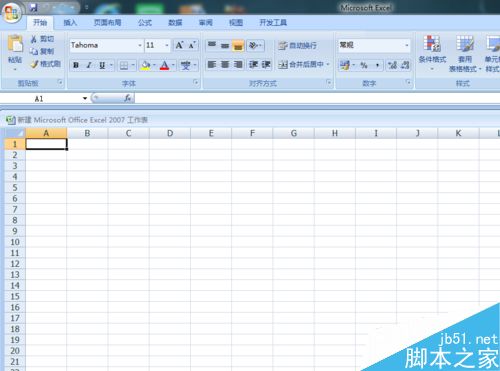Open number format 常规 dropdown
This screenshot has height=371, width=500.
[x=407, y=45]
